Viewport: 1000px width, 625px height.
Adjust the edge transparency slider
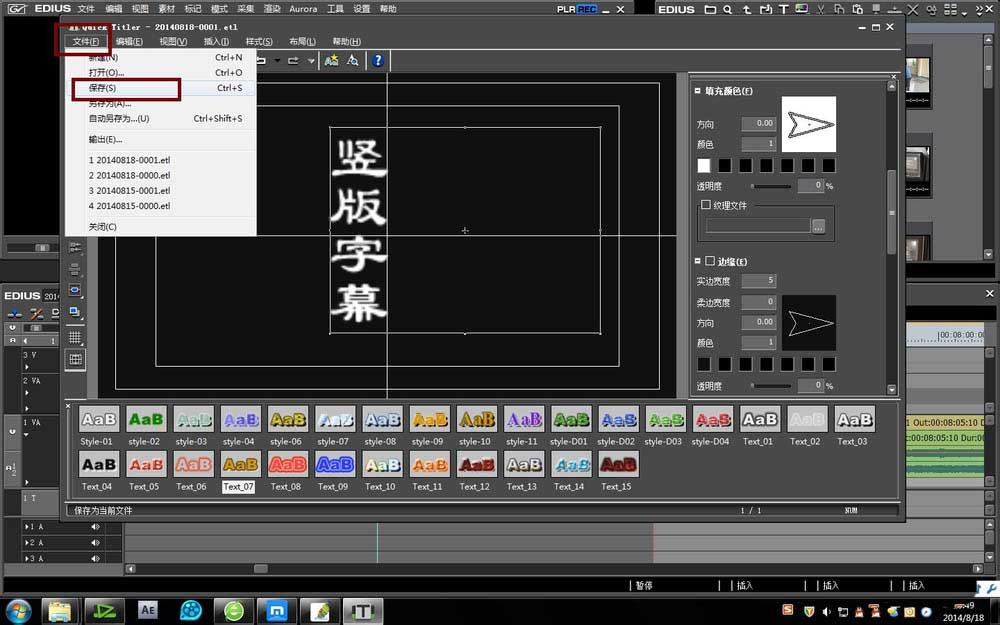(771, 386)
